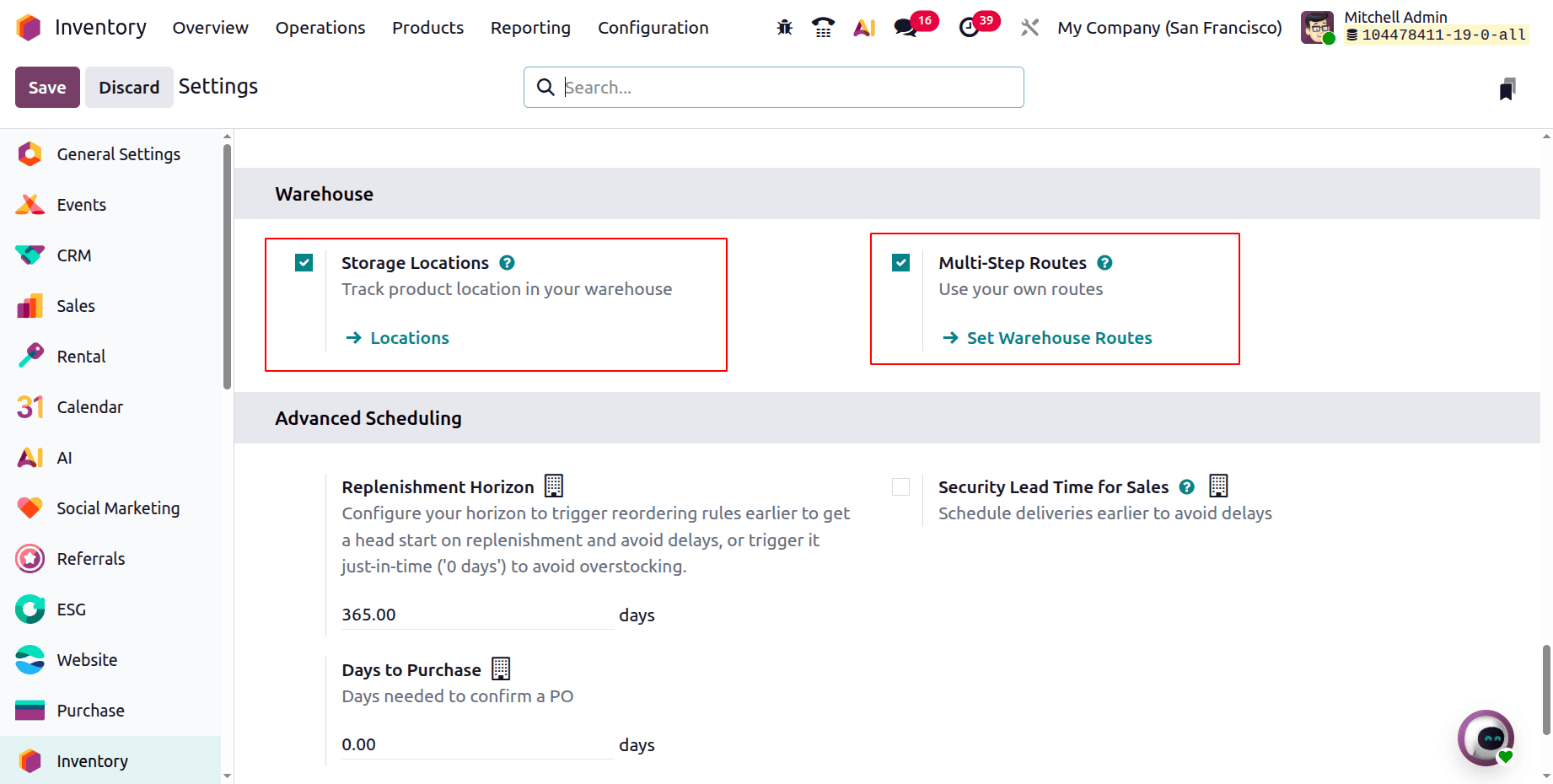Click Save to apply settings

(47, 87)
